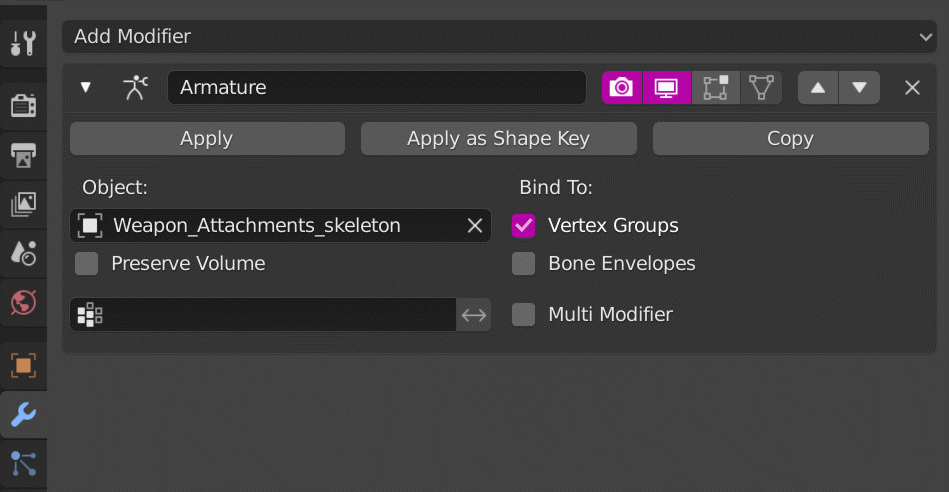The height and width of the screenshot is (492, 949).
Task: Click Apply as Shape Key
Action: (x=498, y=139)
